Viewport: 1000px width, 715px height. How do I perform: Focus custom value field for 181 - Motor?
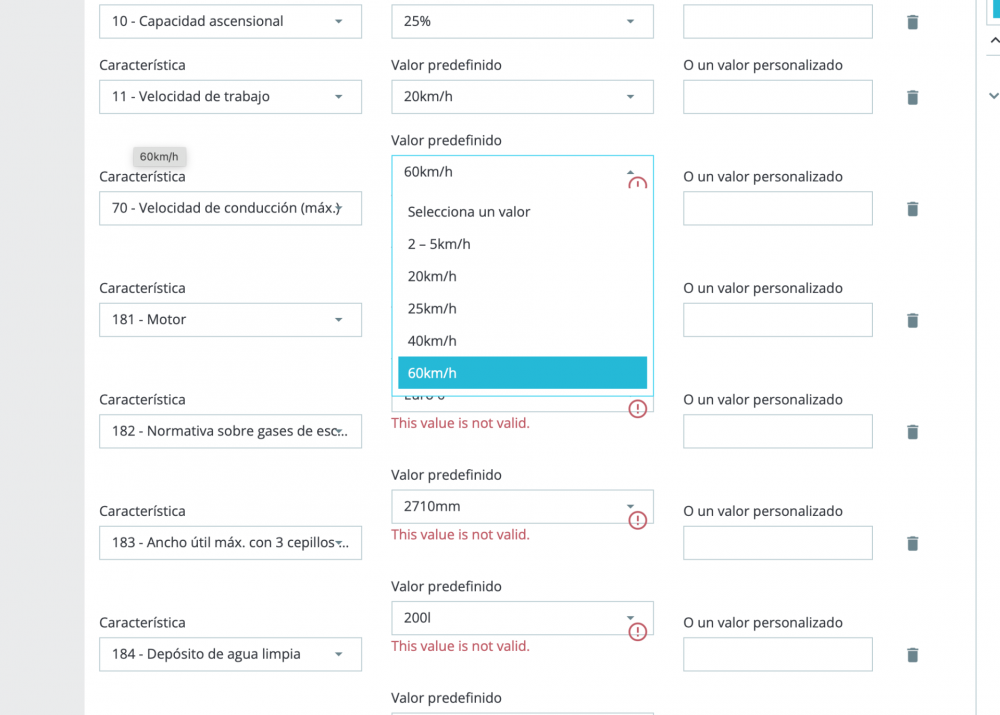pyautogui.click(x=777, y=320)
